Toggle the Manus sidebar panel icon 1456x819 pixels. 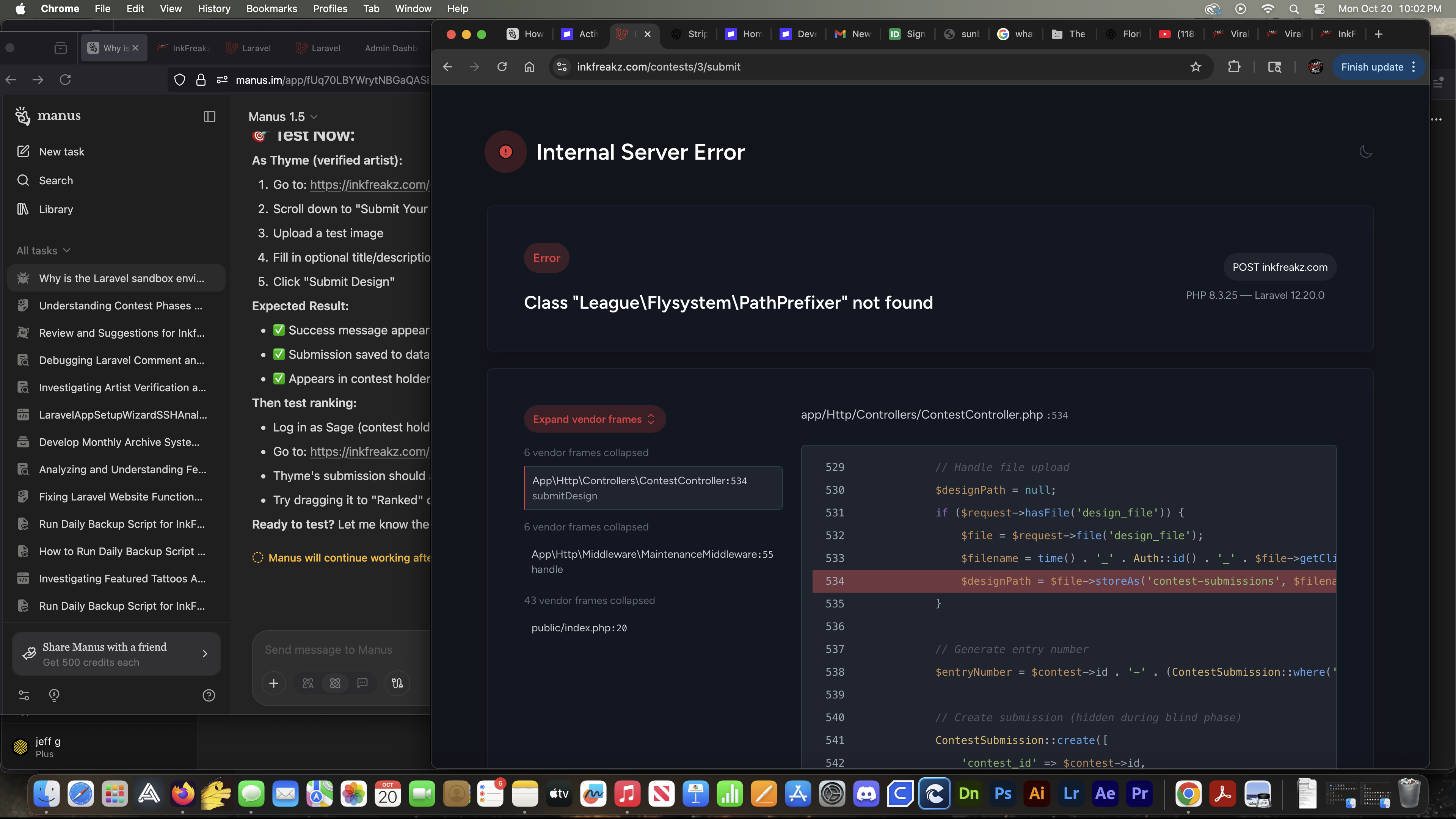pyautogui.click(x=209, y=116)
